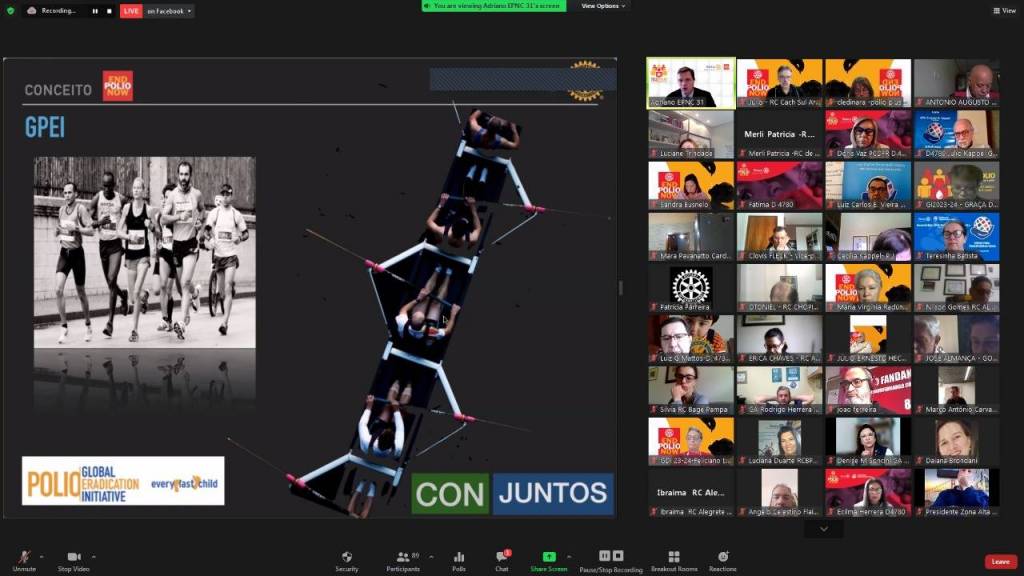The height and width of the screenshot is (576, 1024).
Task: Open the View Options dropdown
Action: pyautogui.click(x=604, y=6)
